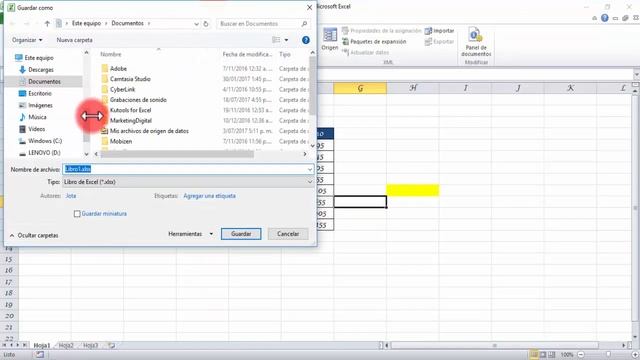Create a Nueva carpeta

pos(74,40)
